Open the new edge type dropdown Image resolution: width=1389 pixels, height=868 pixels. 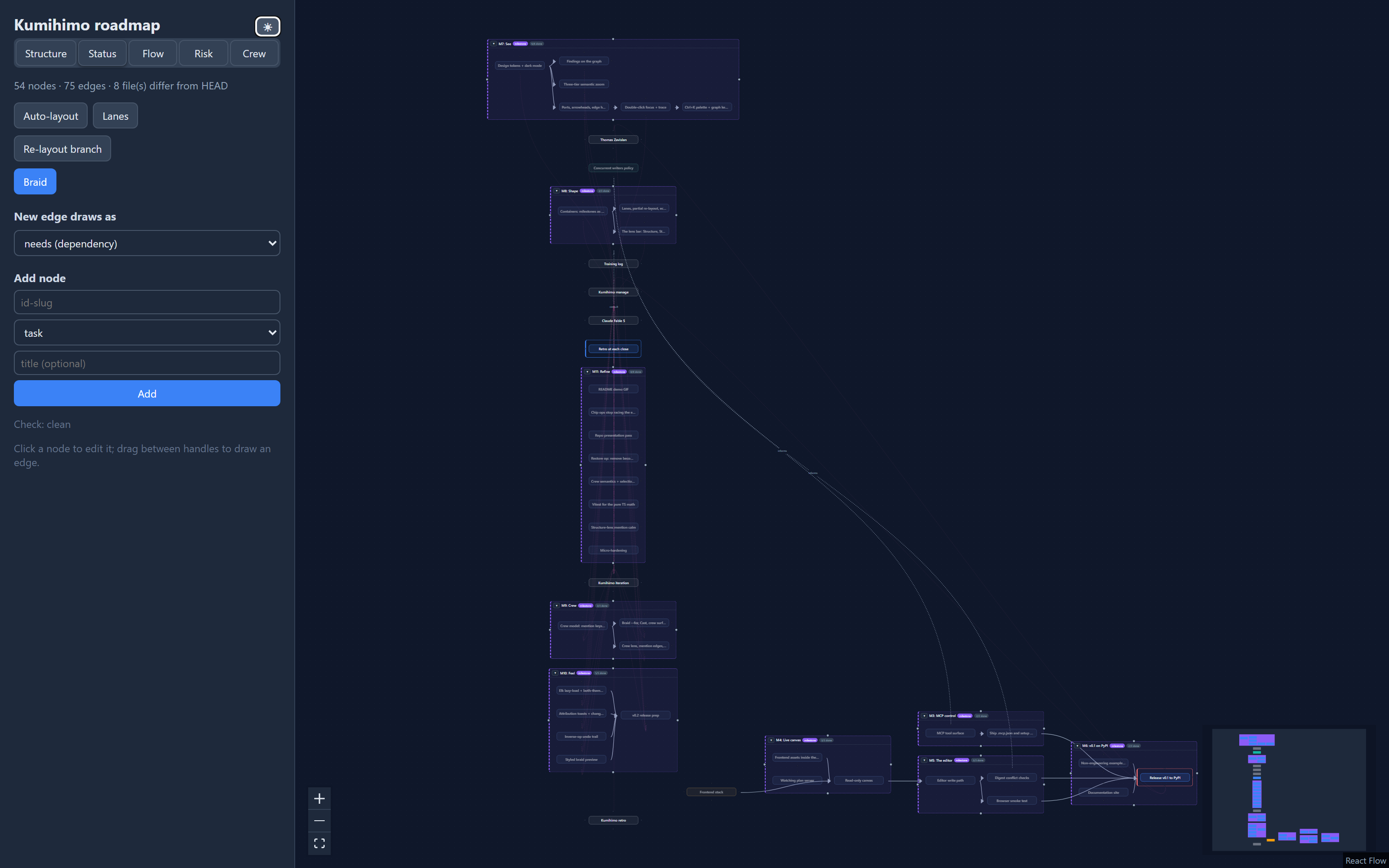pyautogui.click(x=147, y=243)
